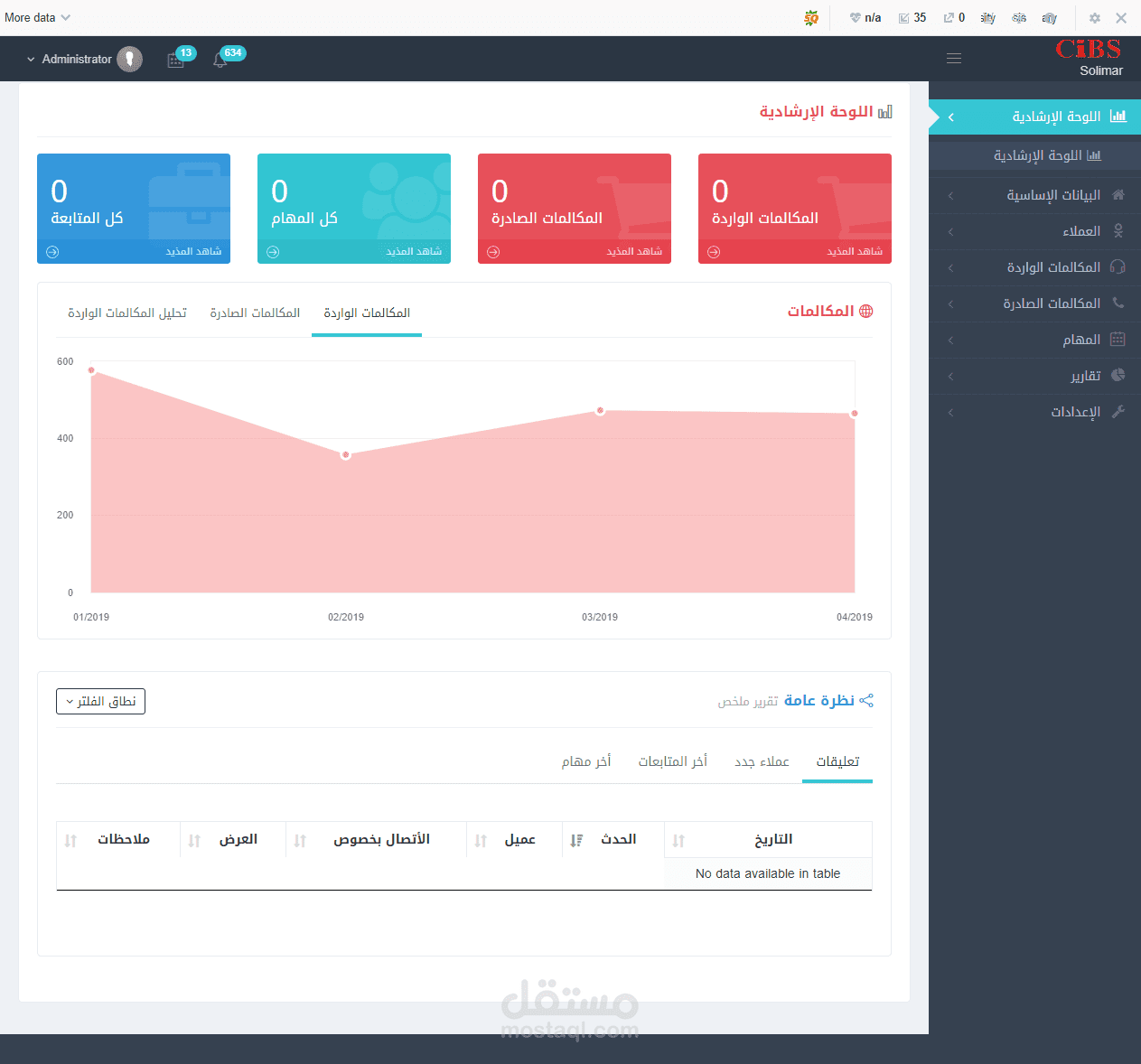Open the top bar settings gear
The image size is (1141, 1064).
tap(1095, 18)
